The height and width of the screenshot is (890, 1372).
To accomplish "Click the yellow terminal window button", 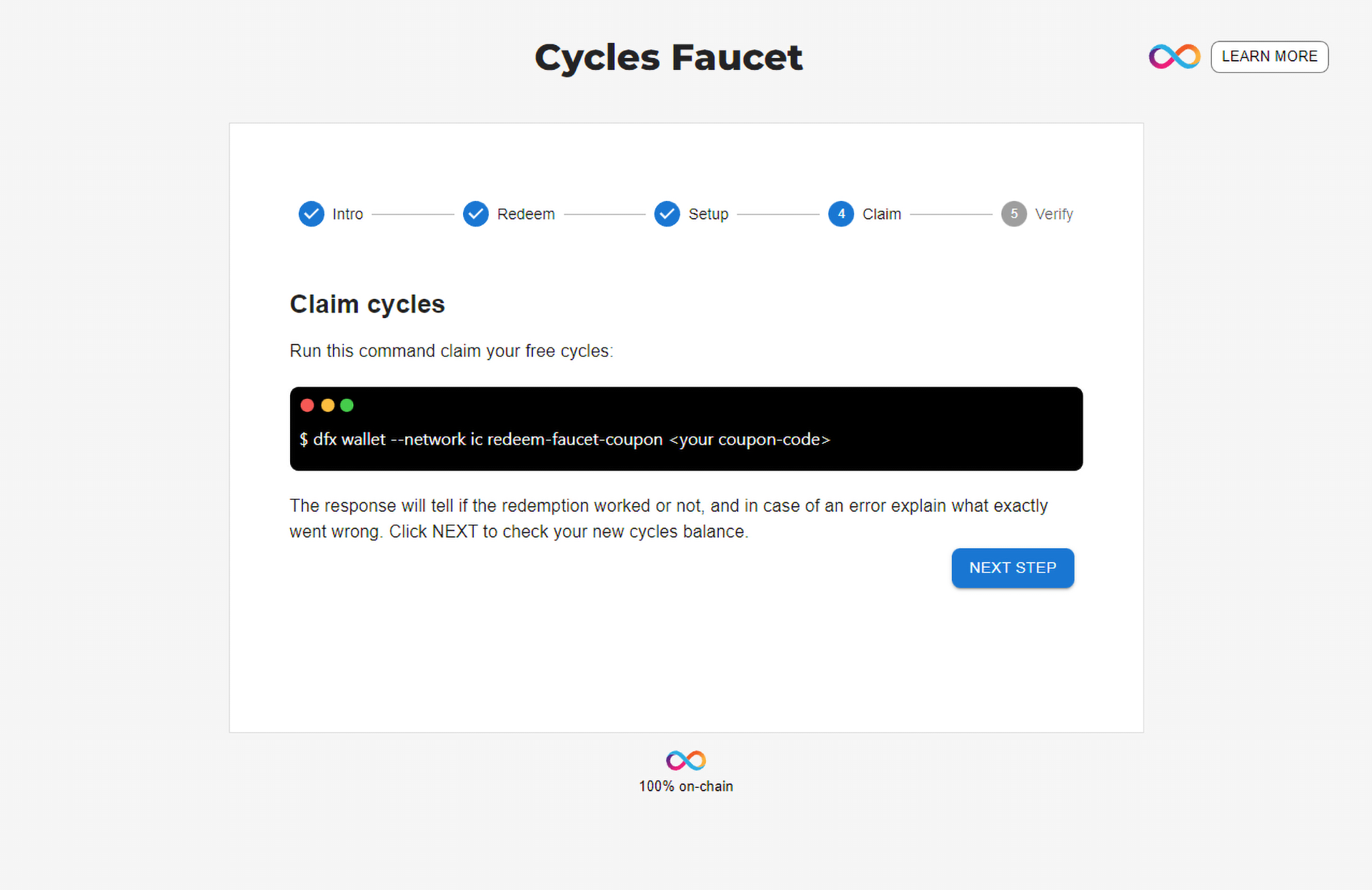I will pos(326,404).
